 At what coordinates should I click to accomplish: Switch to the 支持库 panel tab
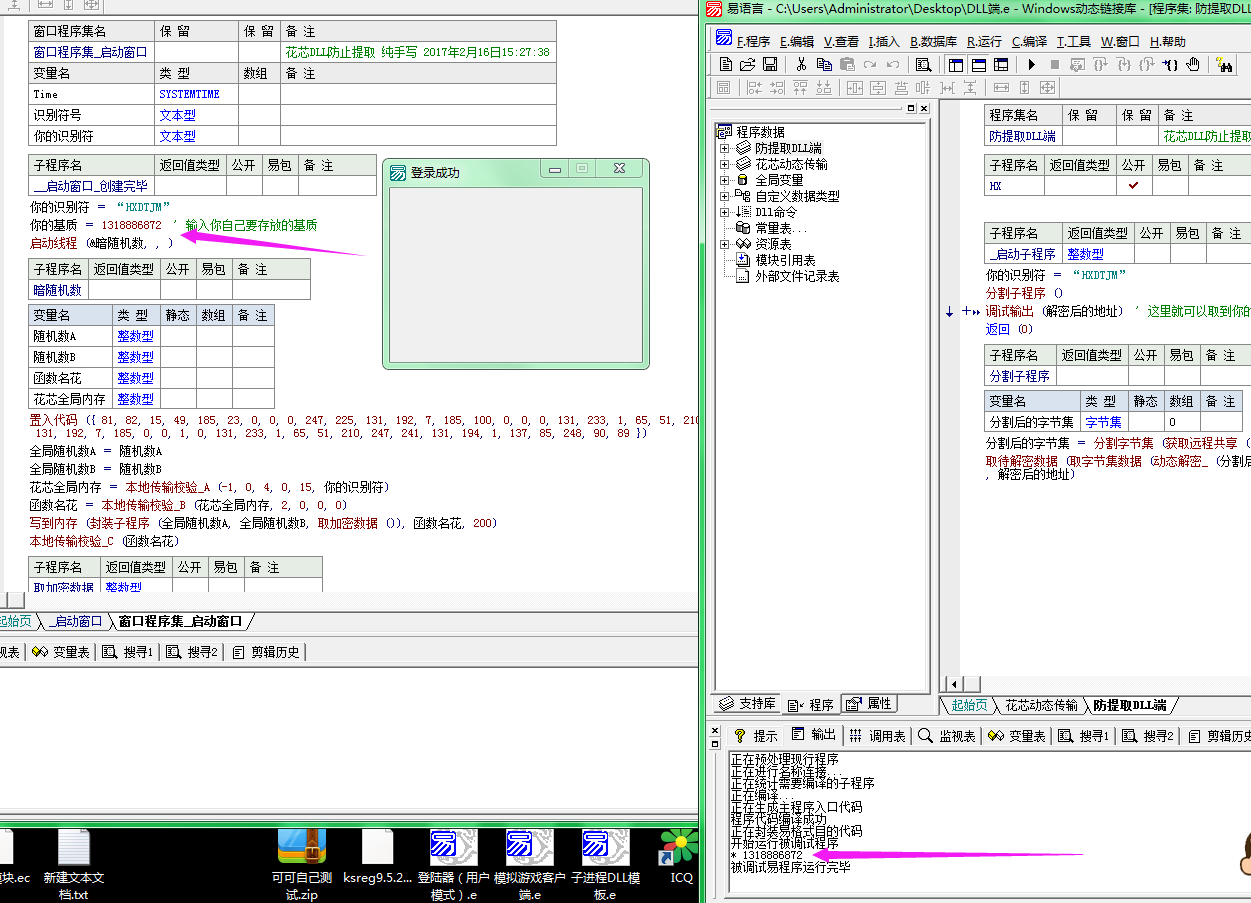[x=747, y=704]
